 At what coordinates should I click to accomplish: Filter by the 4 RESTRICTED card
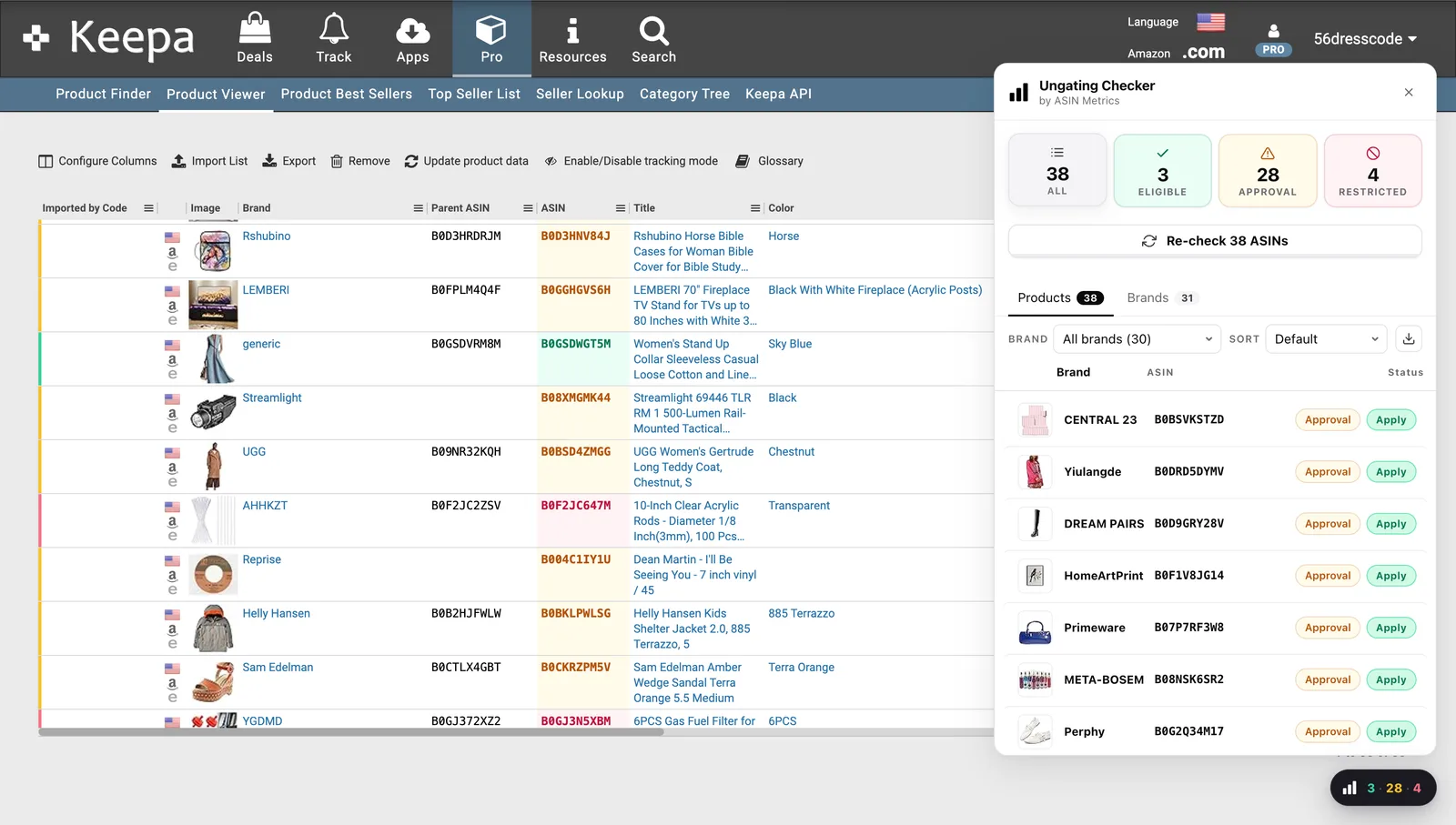[x=1372, y=170]
